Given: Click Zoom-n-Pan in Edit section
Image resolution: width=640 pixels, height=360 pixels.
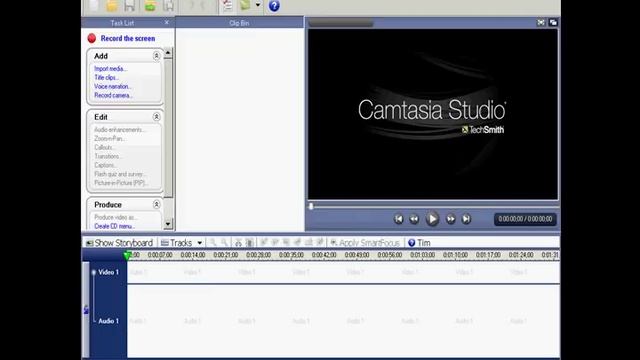Looking at the screenshot, I should pyautogui.click(x=110, y=139).
